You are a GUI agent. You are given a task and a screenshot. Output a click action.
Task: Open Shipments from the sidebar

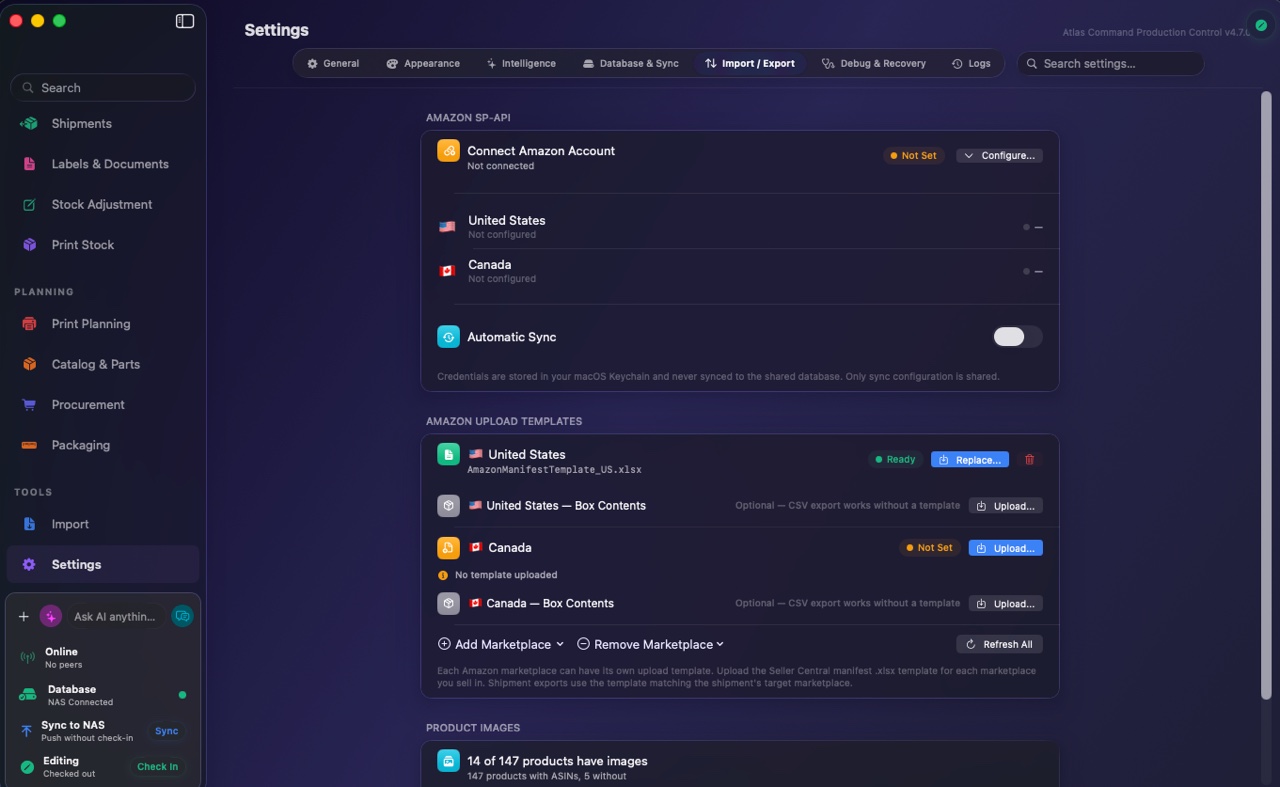coord(103,124)
